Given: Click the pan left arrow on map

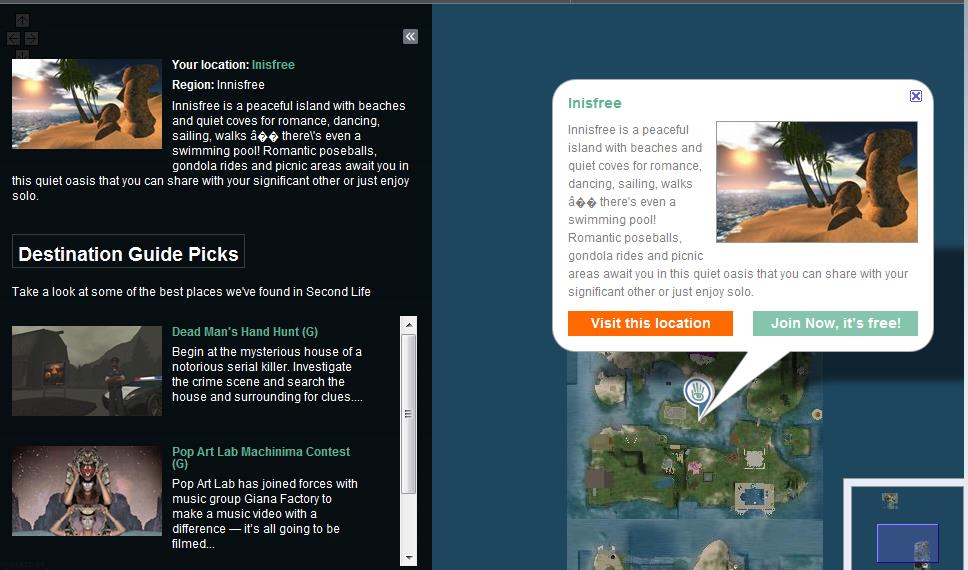Looking at the screenshot, I should click(13, 39).
